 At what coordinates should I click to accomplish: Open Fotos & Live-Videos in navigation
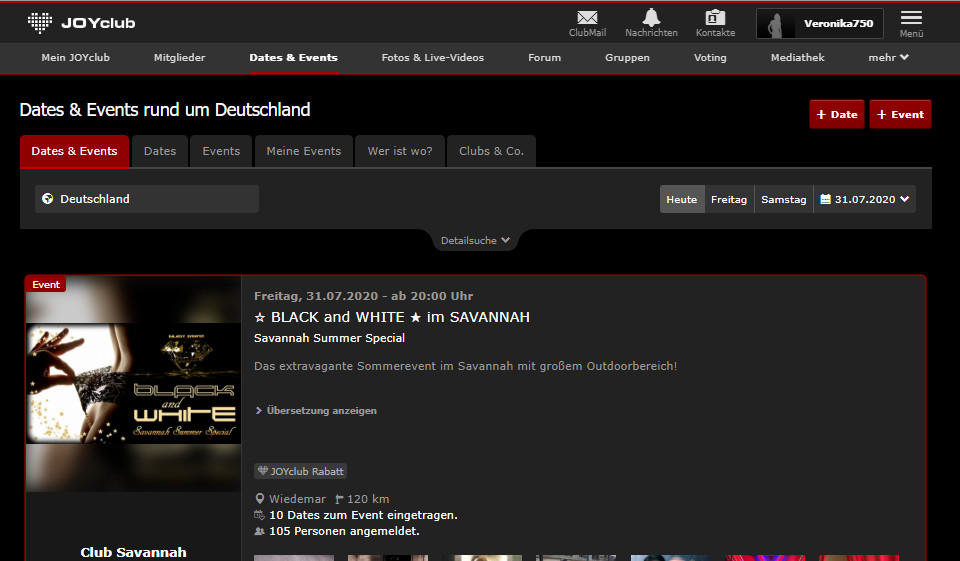coord(432,58)
